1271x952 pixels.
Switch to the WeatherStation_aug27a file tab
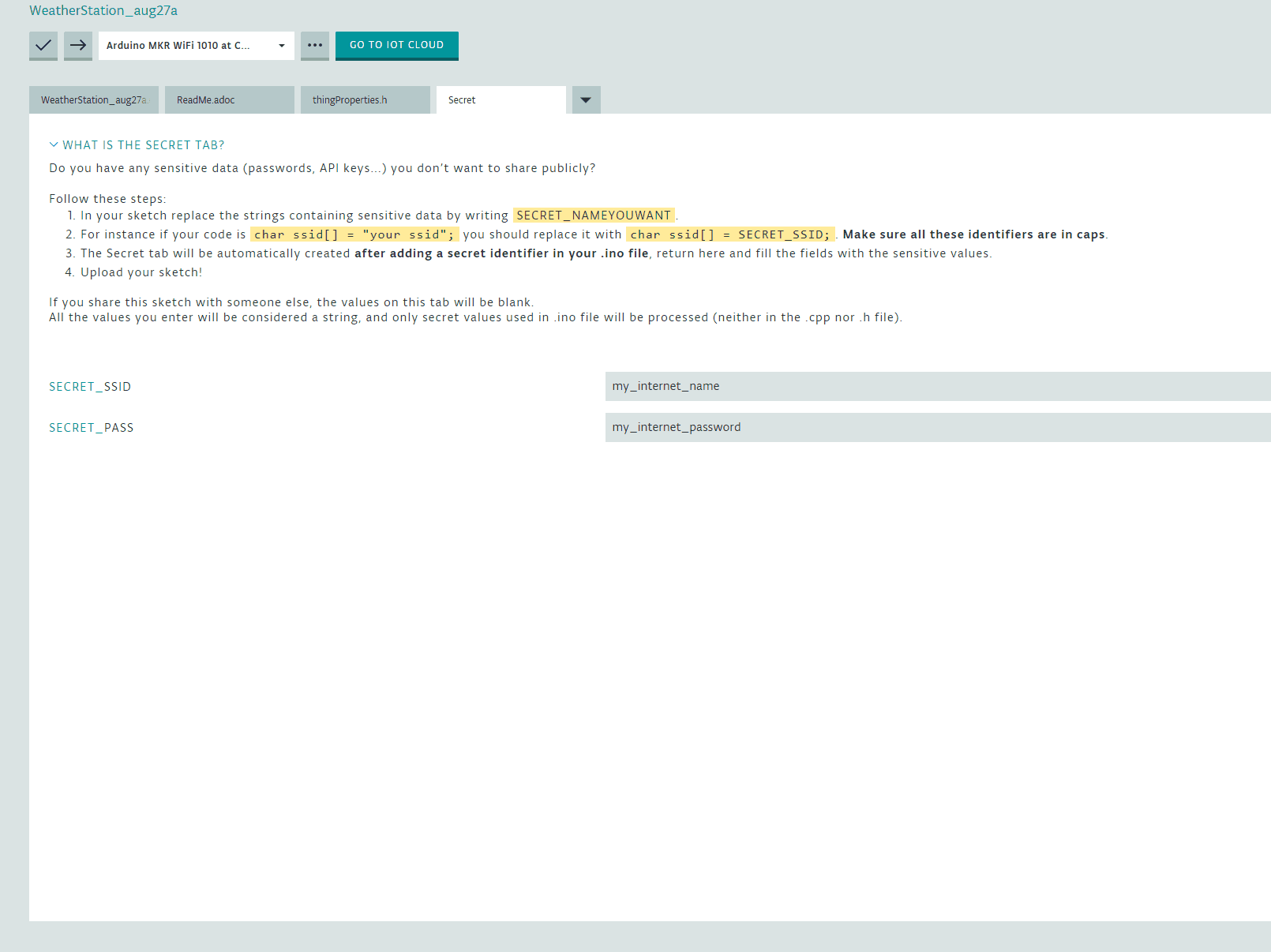(x=93, y=100)
